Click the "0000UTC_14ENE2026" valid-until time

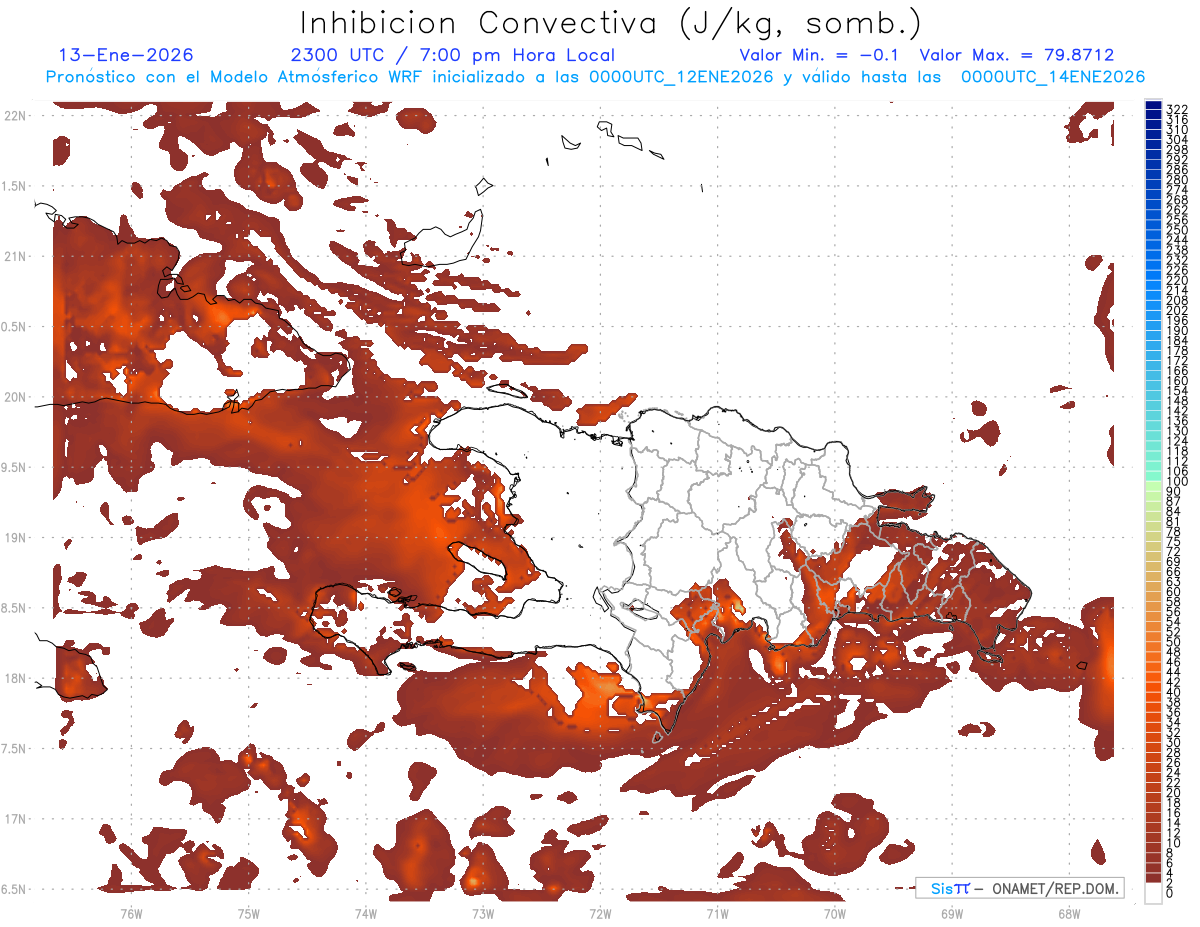click(1053, 77)
